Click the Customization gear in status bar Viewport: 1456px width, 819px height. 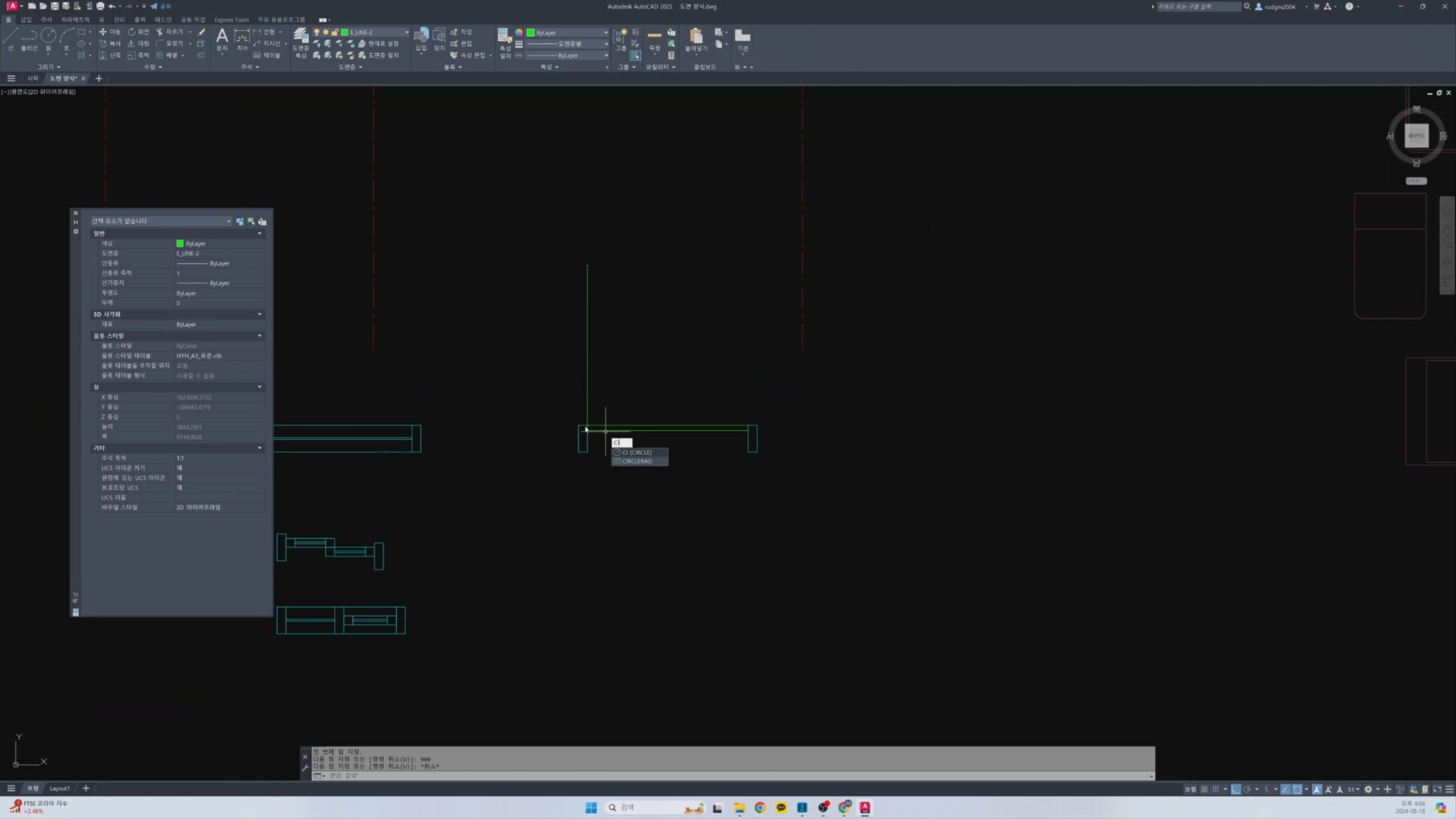1369,789
